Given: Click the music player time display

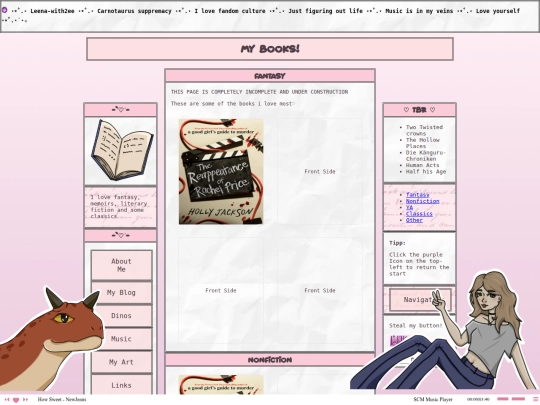Looking at the screenshot, I should [x=478, y=399].
